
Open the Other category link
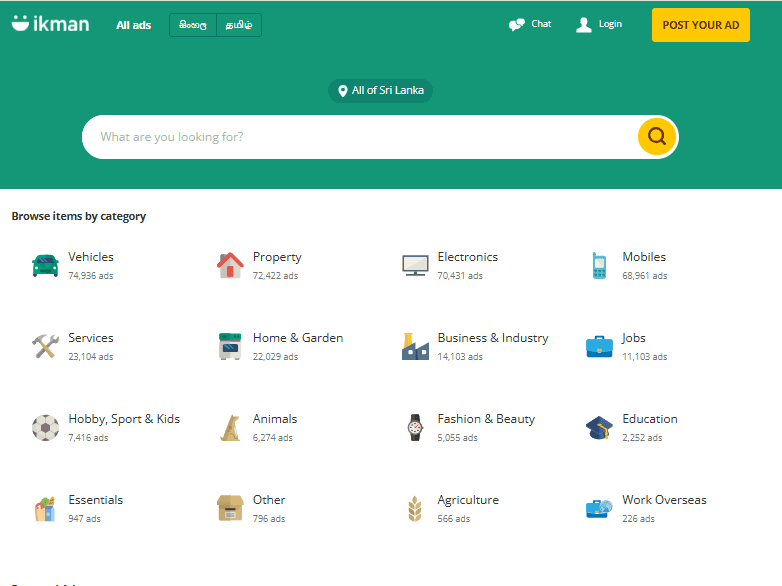tap(269, 500)
